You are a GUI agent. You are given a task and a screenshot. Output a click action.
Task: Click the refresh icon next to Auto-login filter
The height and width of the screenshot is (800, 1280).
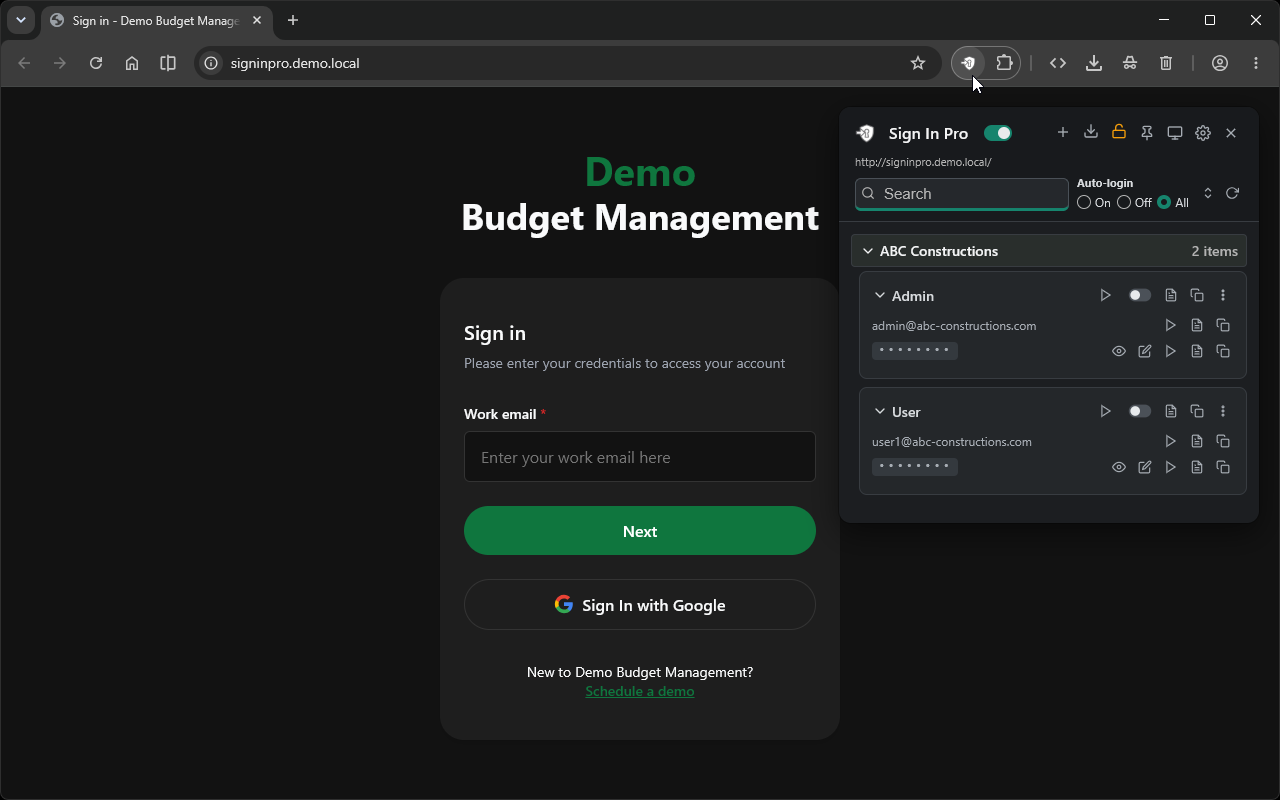coord(1232,193)
